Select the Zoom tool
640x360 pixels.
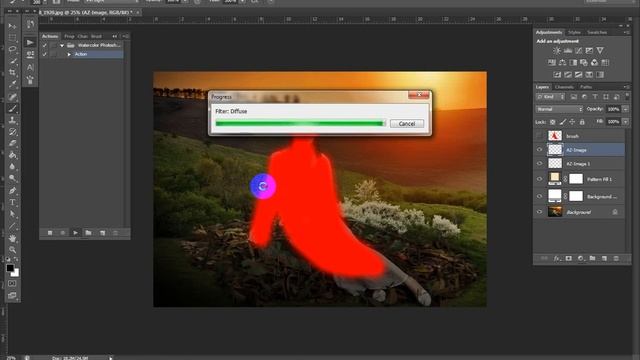click(x=12, y=249)
